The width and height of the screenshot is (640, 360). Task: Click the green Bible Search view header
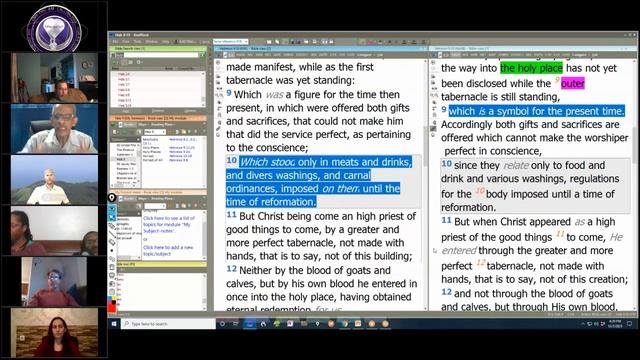(x=158, y=49)
